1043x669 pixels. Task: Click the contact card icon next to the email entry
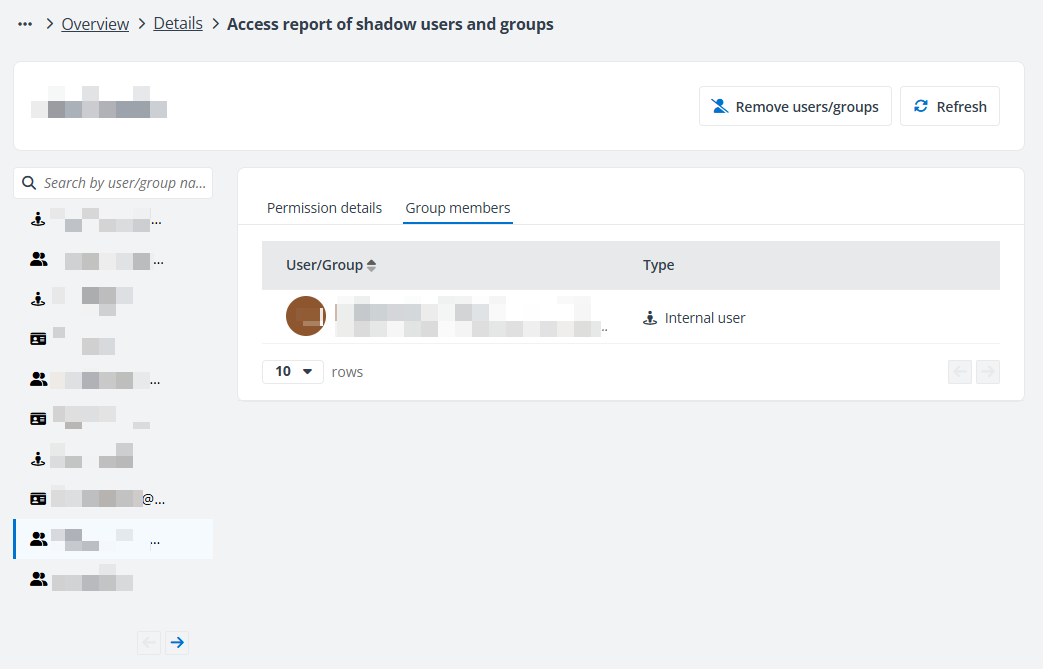[x=38, y=497]
